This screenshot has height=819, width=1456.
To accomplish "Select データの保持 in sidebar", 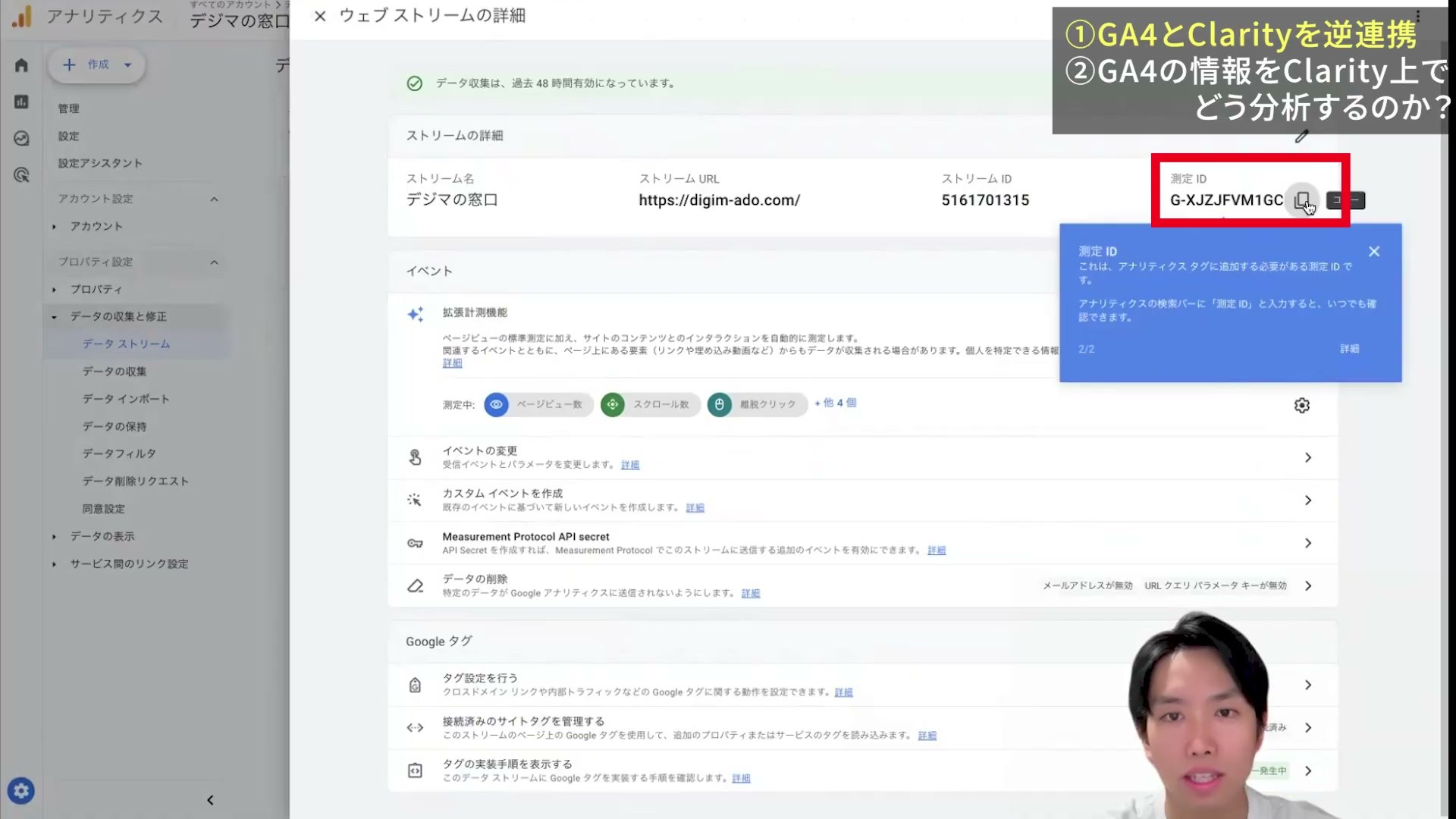I will click(115, 426).
